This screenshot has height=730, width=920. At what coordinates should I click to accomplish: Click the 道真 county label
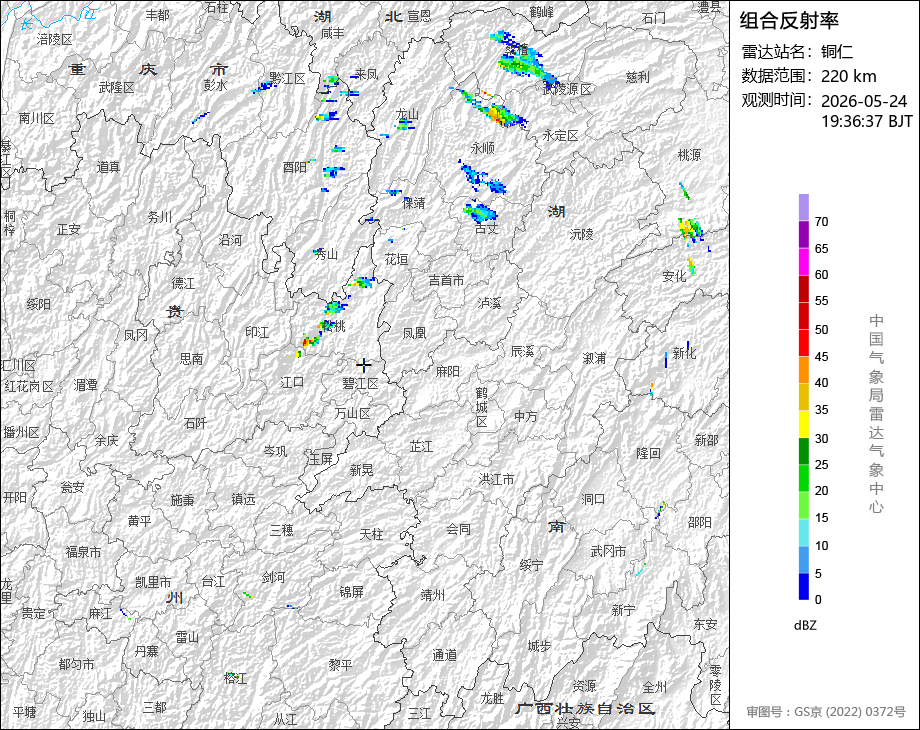(108, 167)
